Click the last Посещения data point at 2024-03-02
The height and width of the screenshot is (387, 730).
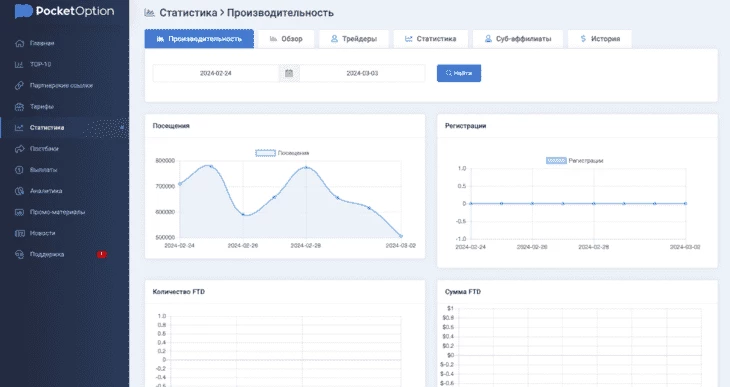[x=401, y=236]
